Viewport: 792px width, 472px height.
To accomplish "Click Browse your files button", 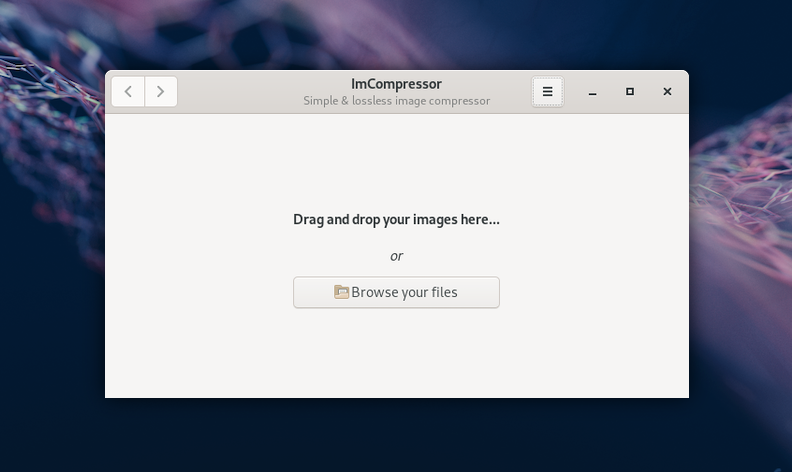I will tap(397, 292).
